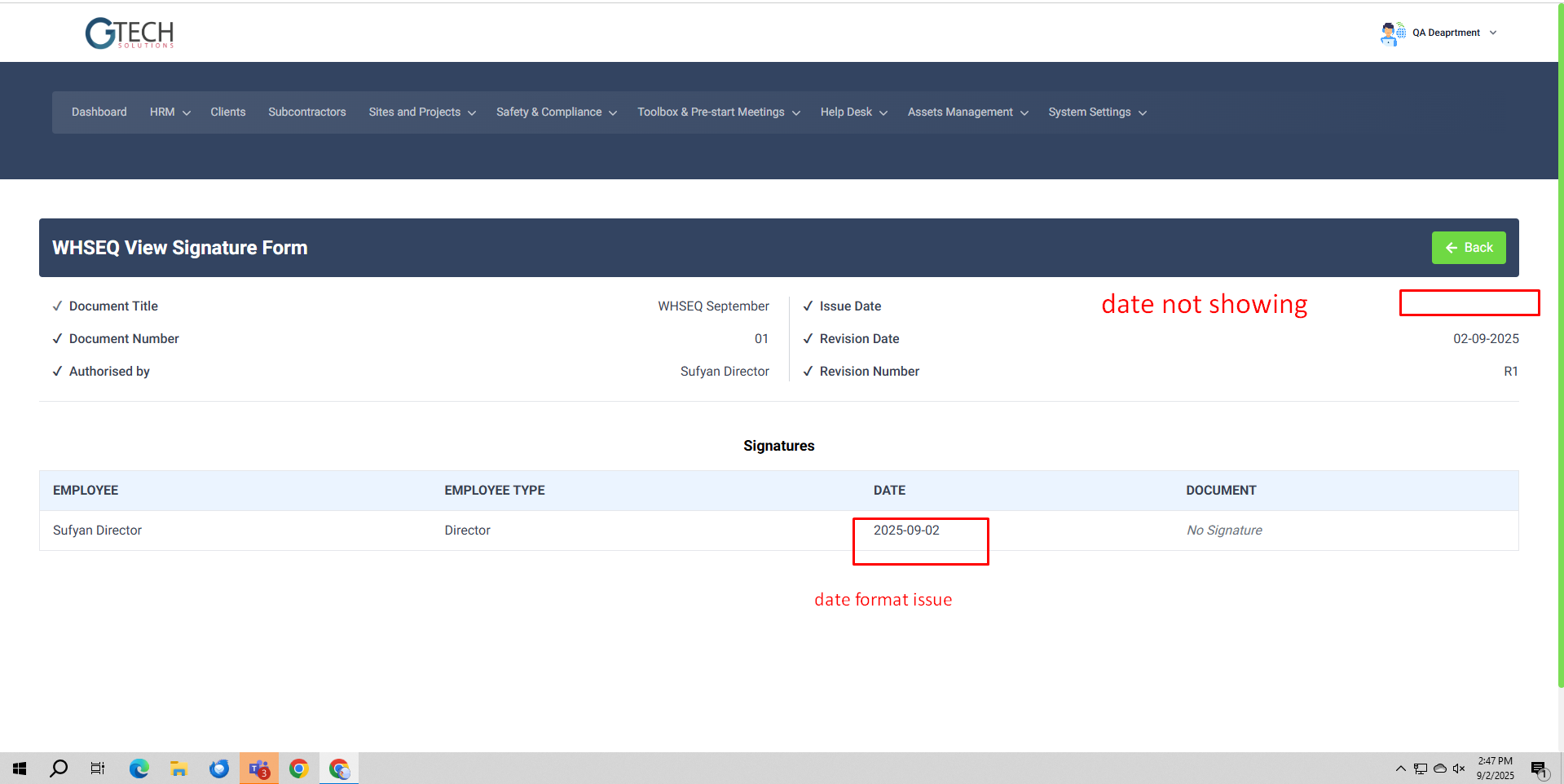1564x784 pixels.
Task: Click the QA Department user avatar
Action: (1392, 33)
